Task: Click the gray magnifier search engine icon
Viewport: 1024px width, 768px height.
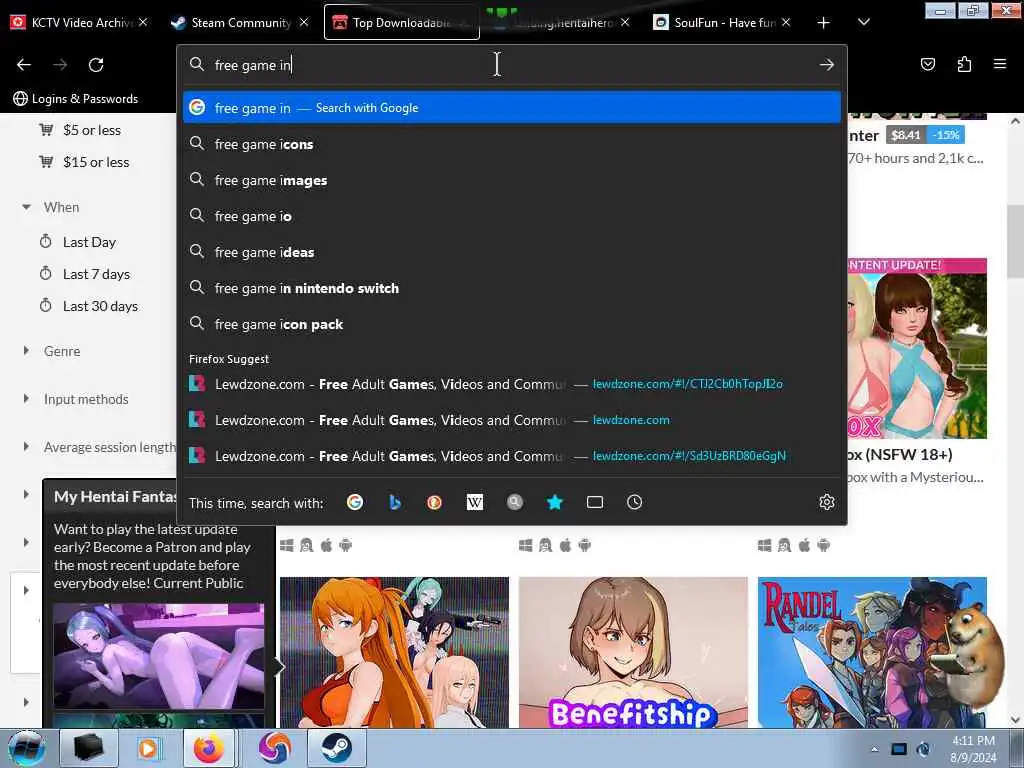Action: (x=515, y=502)
